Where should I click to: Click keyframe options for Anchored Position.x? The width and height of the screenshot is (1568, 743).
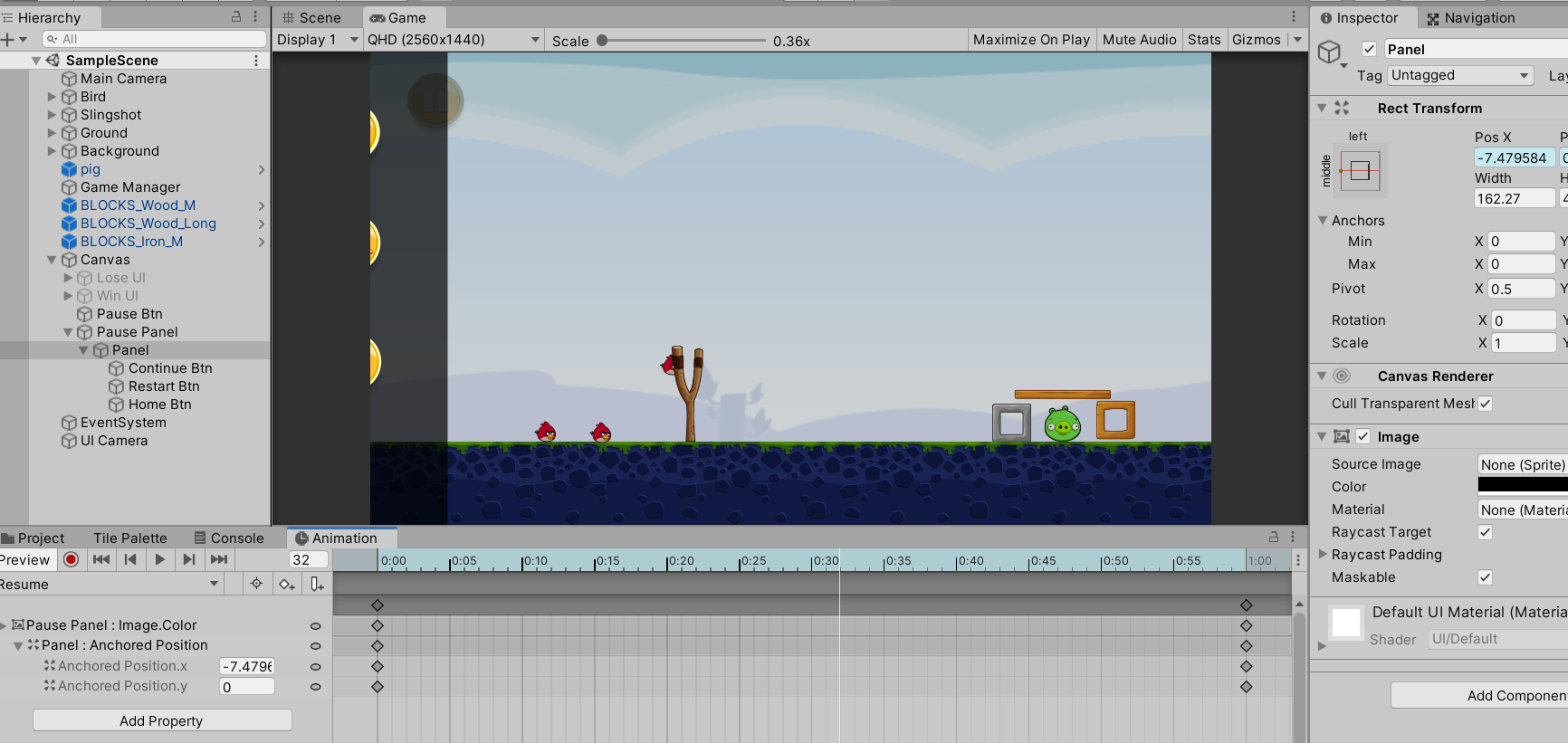315,666
